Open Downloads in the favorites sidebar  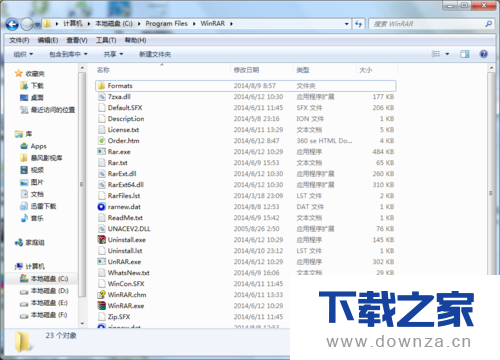32,86
